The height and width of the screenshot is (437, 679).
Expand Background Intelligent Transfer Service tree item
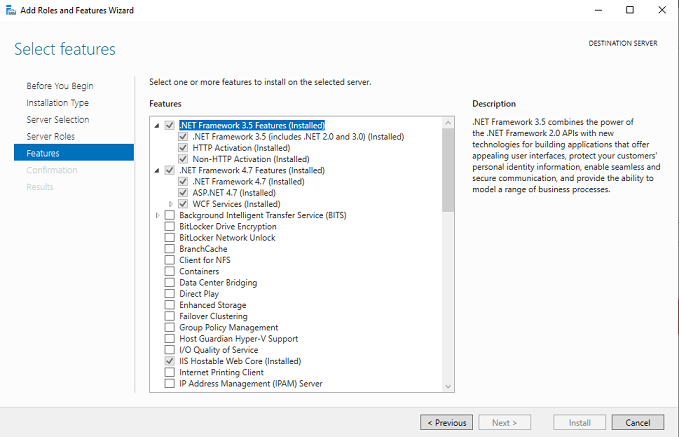point(157,215)
